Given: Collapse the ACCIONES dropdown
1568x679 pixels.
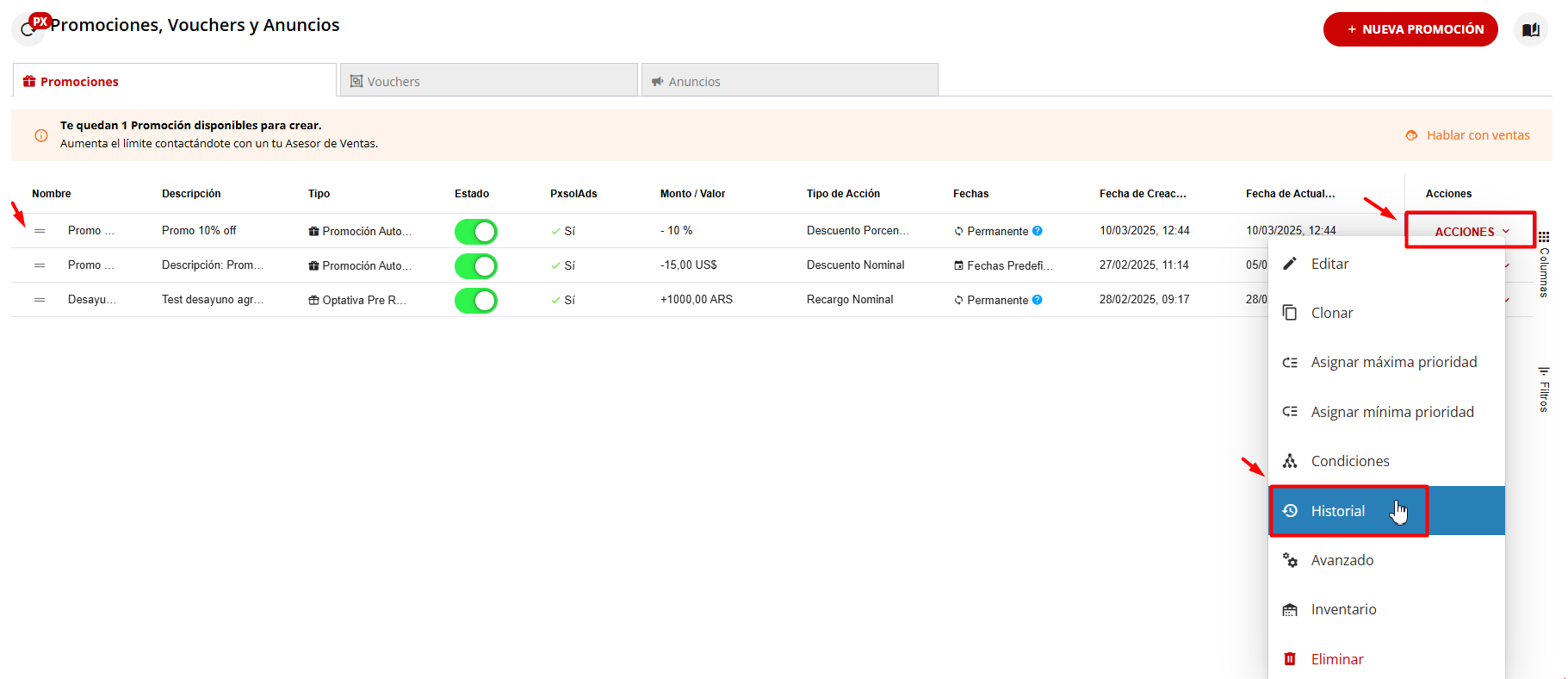Looking at the screenshot, I should tap(1471, 231).
